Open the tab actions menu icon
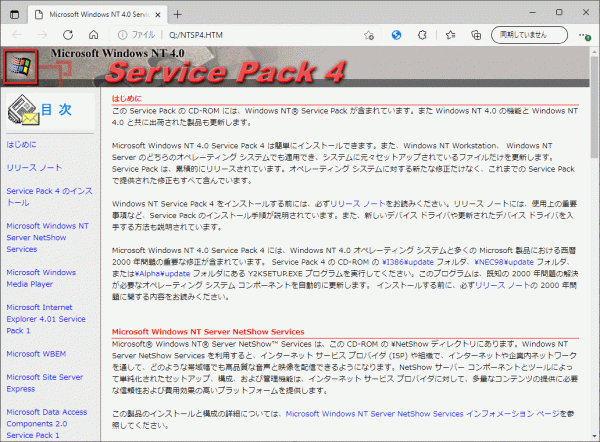 coord(14,15)
